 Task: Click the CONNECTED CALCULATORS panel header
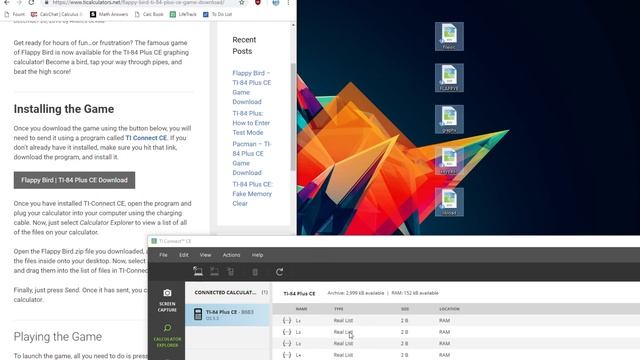(225, 293)
